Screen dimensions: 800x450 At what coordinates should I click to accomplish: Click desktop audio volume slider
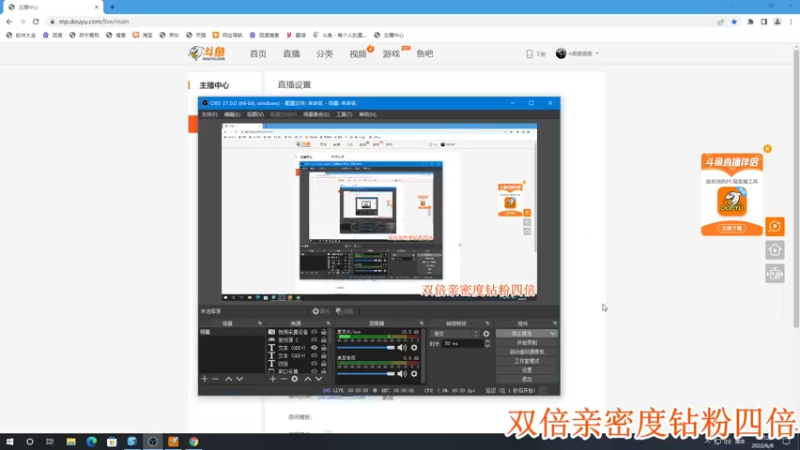[x=366, y=373]
